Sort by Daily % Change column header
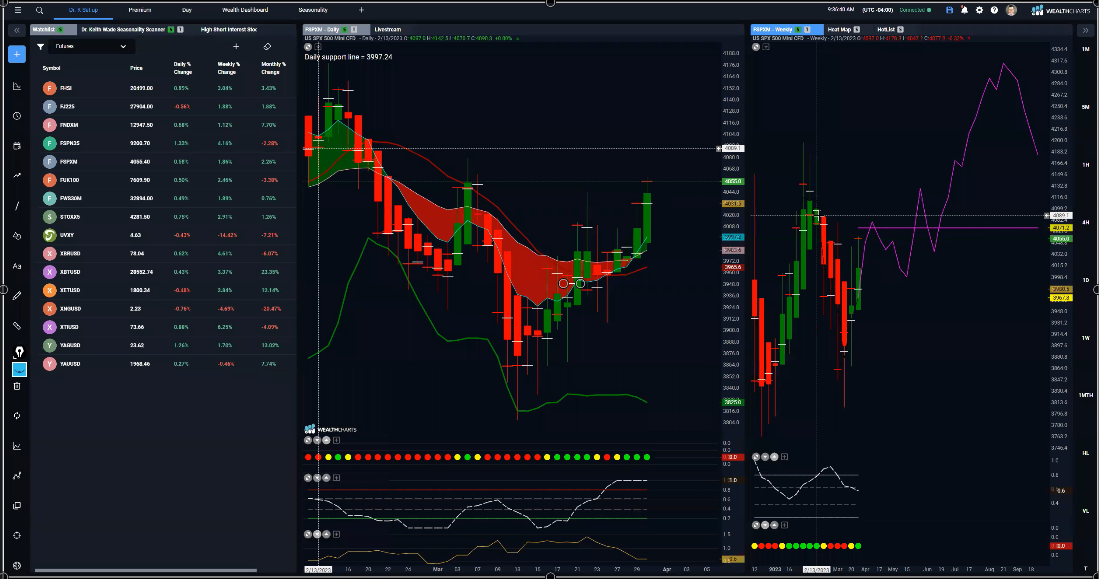Image resolution: width=1099 pixels, height=579 pixels. click(x=182, y=68)
